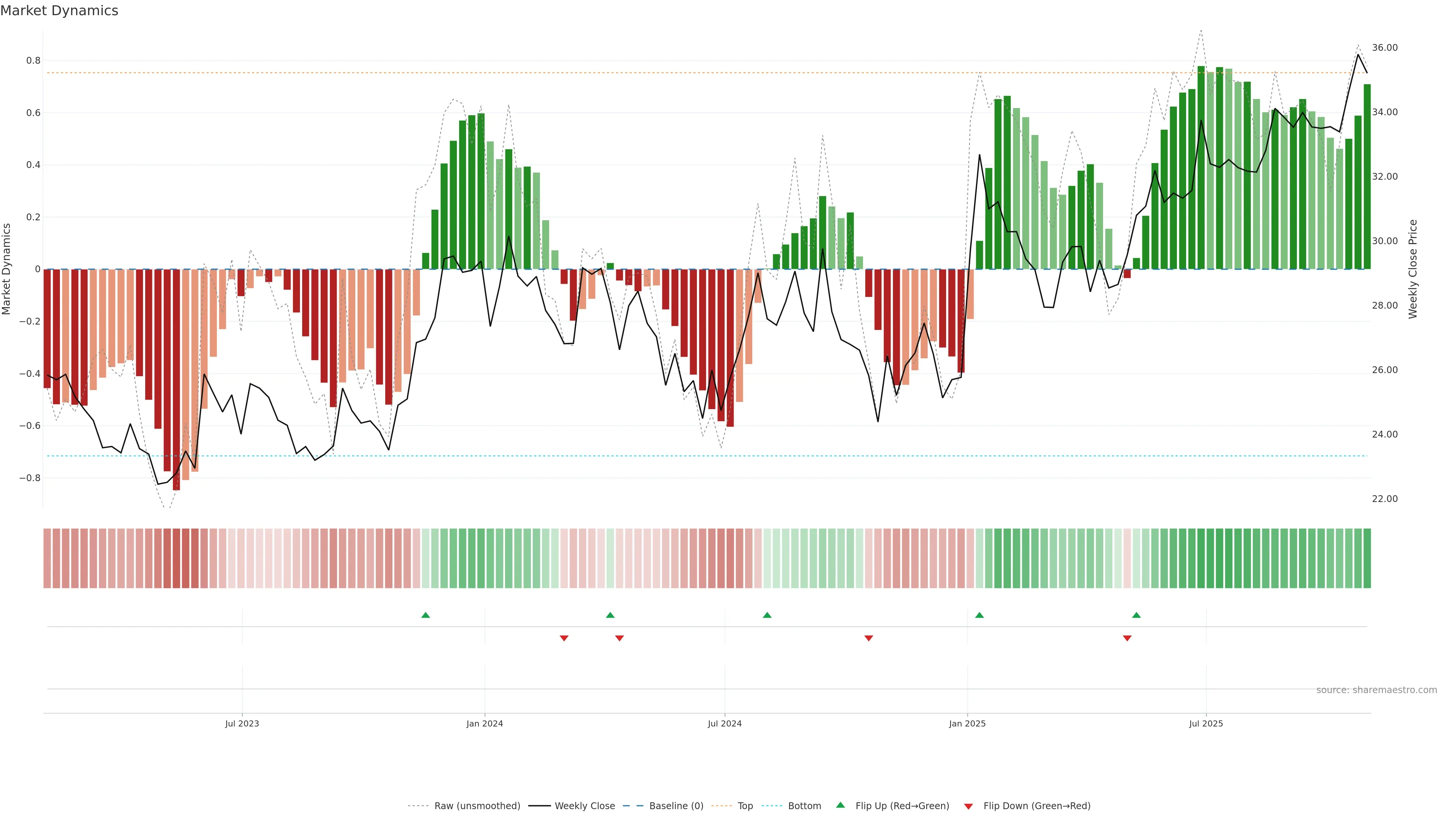Click the last red flip-down triangle marker
The image size is (1456, 819).
click(1127, 638)
